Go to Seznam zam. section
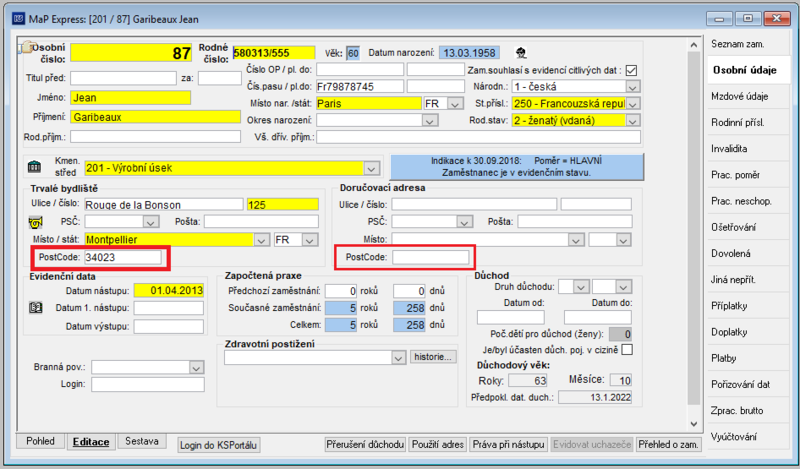This screenshot has width=800, height=469. [748, 44]
